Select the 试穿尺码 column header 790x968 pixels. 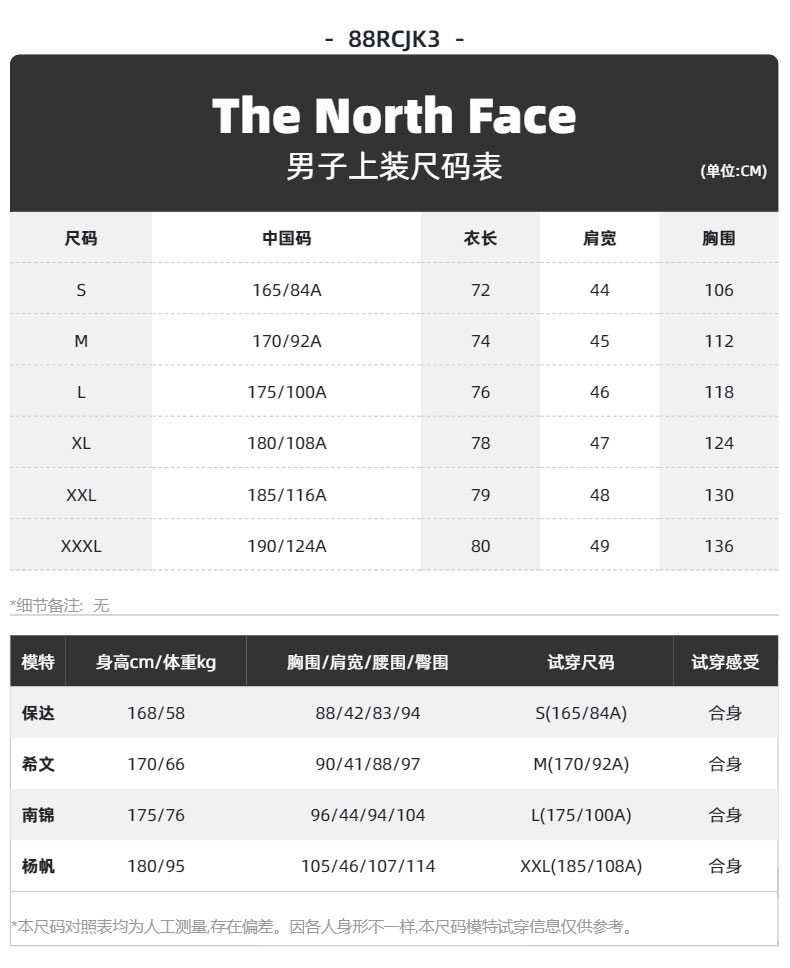click(x=581, y=662)
